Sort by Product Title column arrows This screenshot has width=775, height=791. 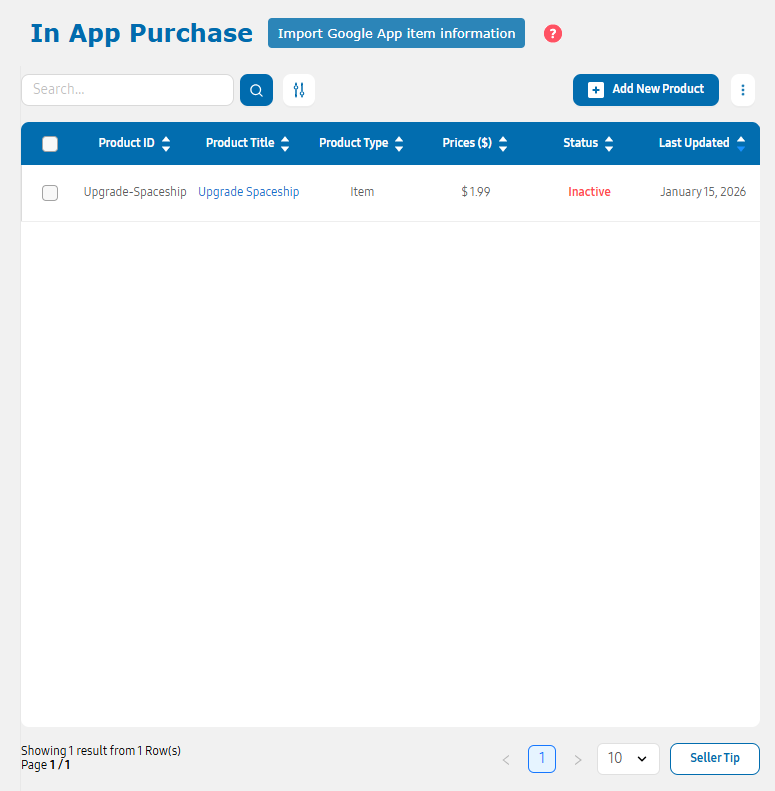[x=285, y=144]
